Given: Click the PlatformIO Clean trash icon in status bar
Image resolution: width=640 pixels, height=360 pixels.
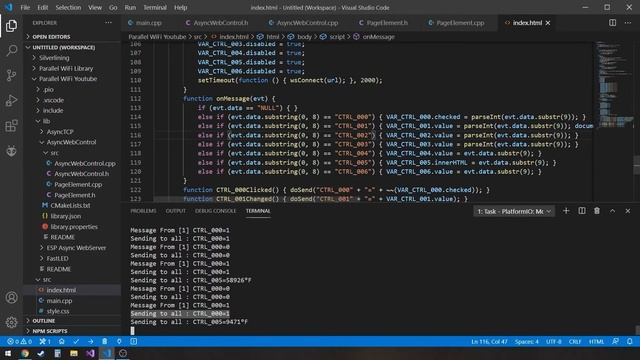Looking at the screenshot, I should coord(104,341).
